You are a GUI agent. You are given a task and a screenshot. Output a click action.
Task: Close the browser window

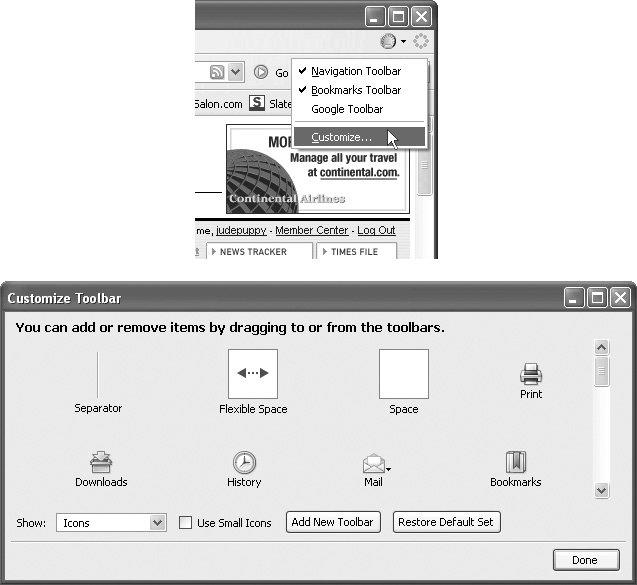point(421,17)
